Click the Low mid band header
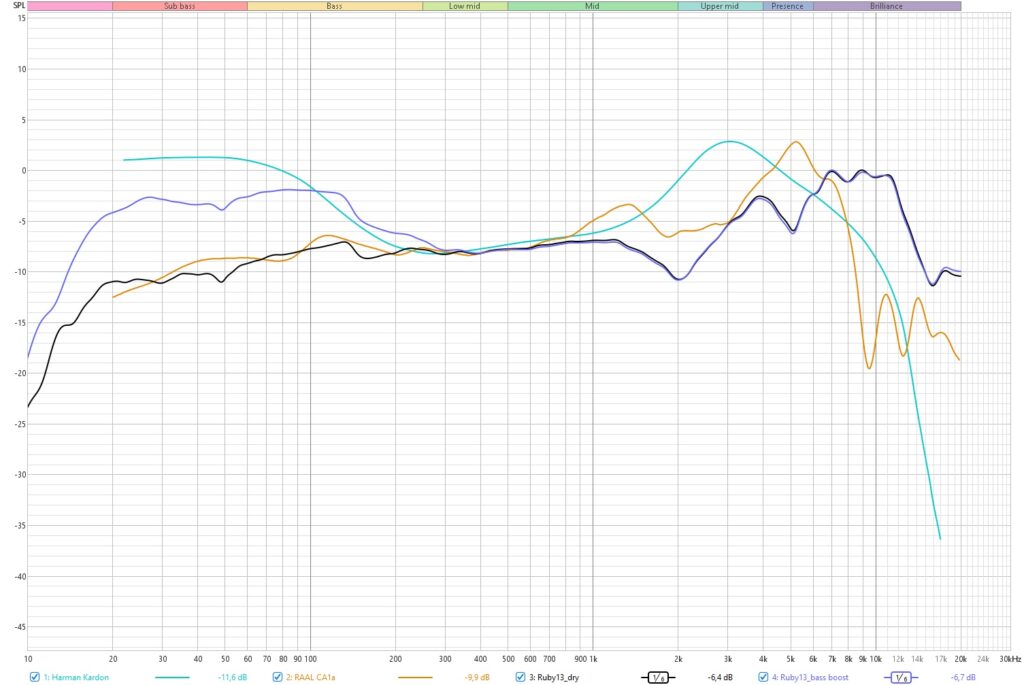This screenshot has height=685, width=1024. 464,6
